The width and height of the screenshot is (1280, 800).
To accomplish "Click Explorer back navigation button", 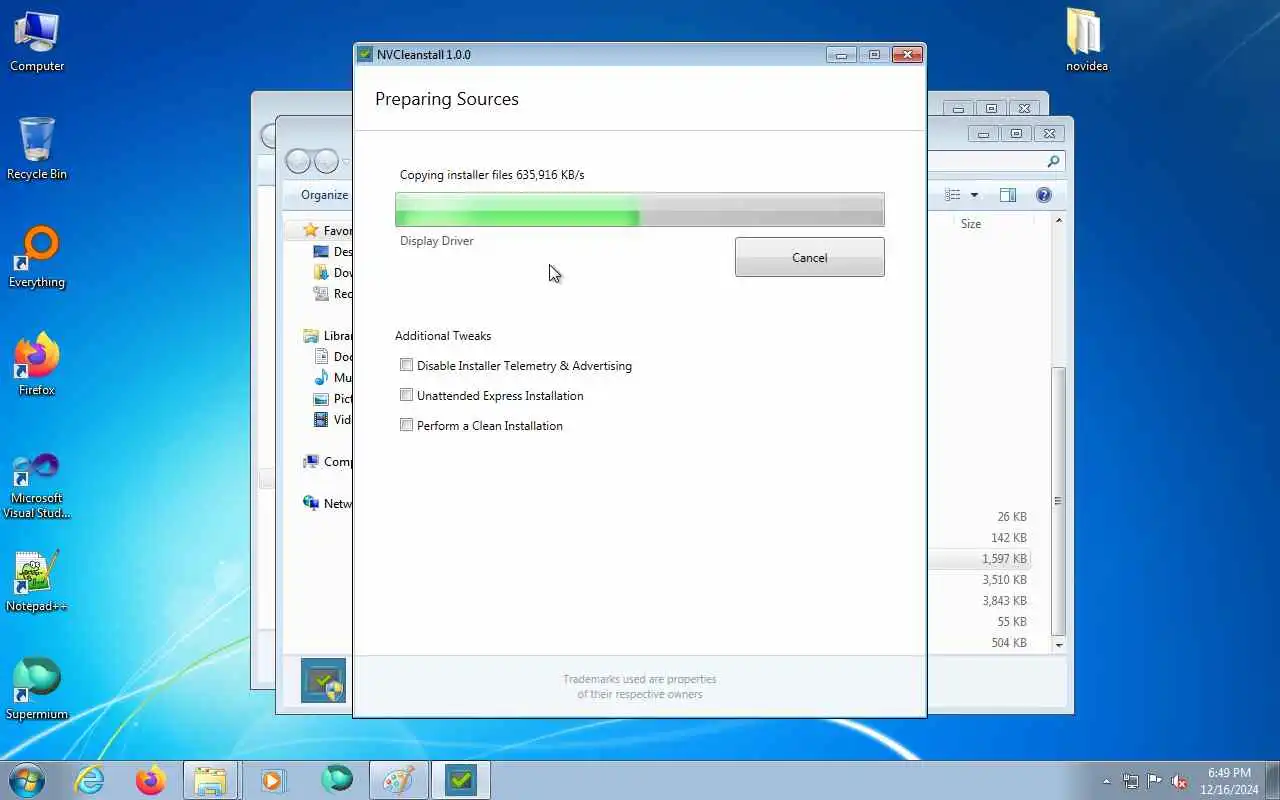I will (x=299, y=161).
